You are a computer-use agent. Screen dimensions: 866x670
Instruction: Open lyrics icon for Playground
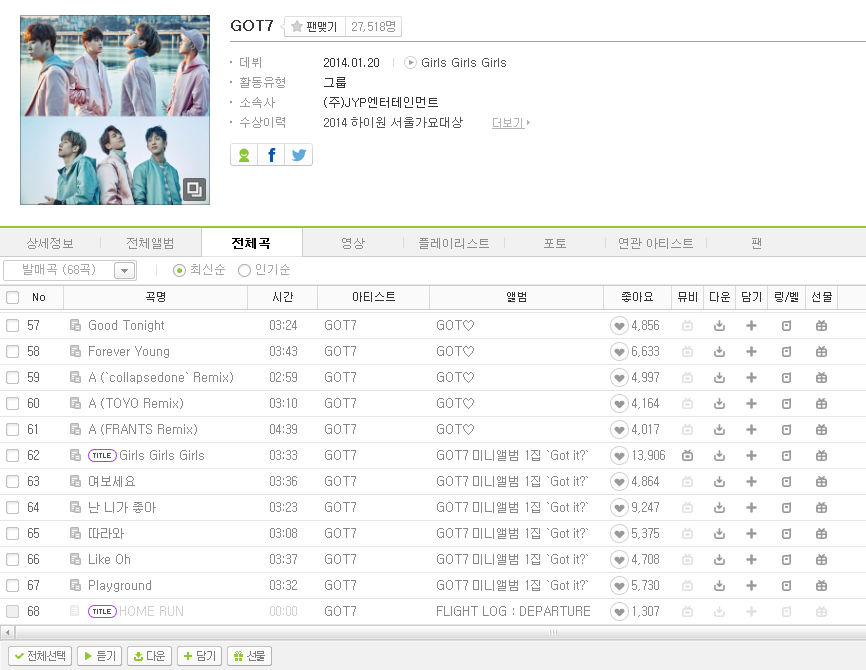coord(75,585)
